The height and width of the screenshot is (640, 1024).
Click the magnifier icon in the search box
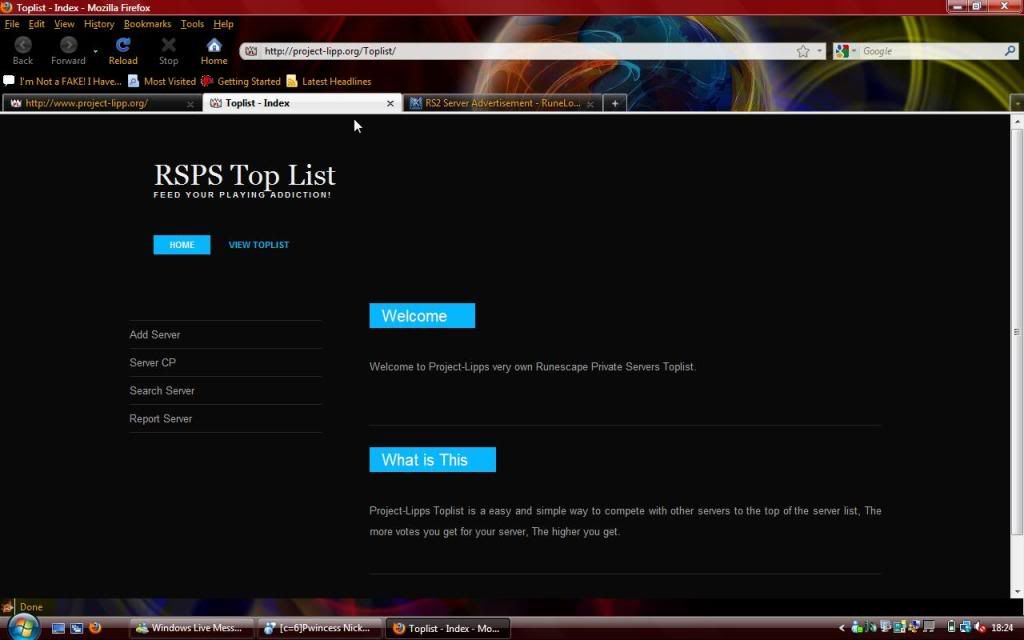click(1010, 50)
